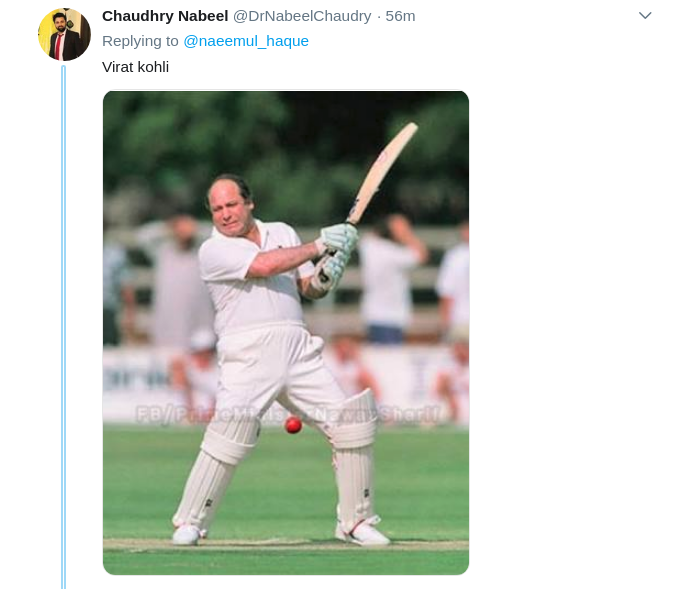The image size is (679, 589).
Task: Open the @DrNabeelChaudry handle
Action: tap(302, 16)
